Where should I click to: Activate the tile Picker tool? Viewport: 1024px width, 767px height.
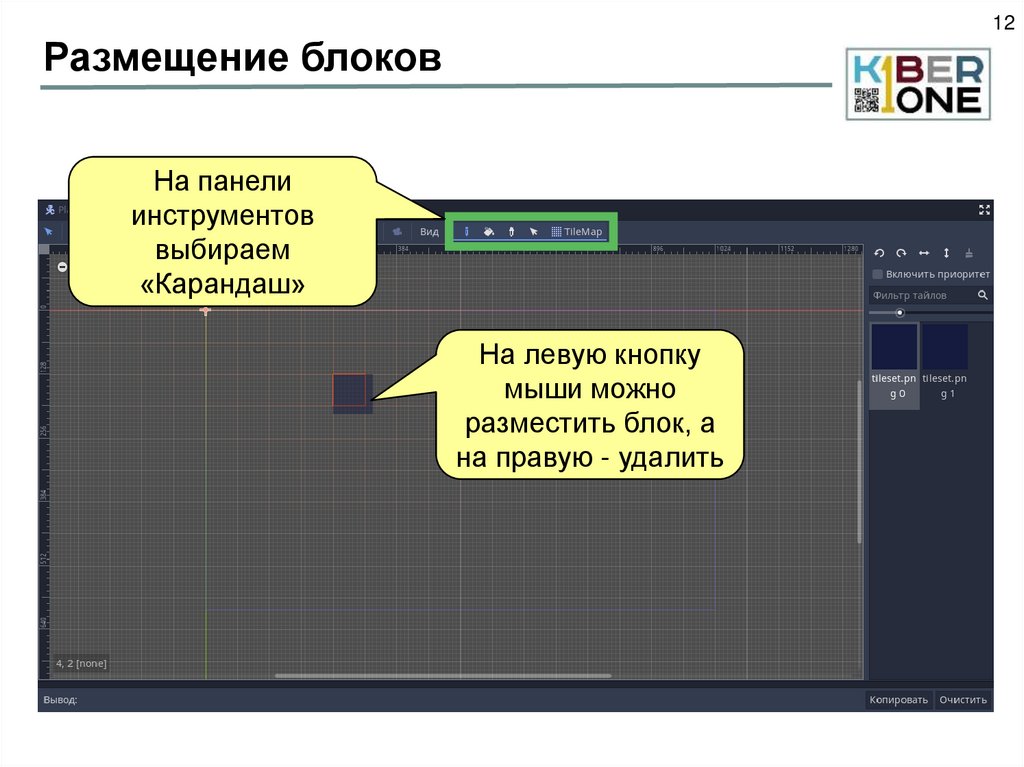[512, 232]
